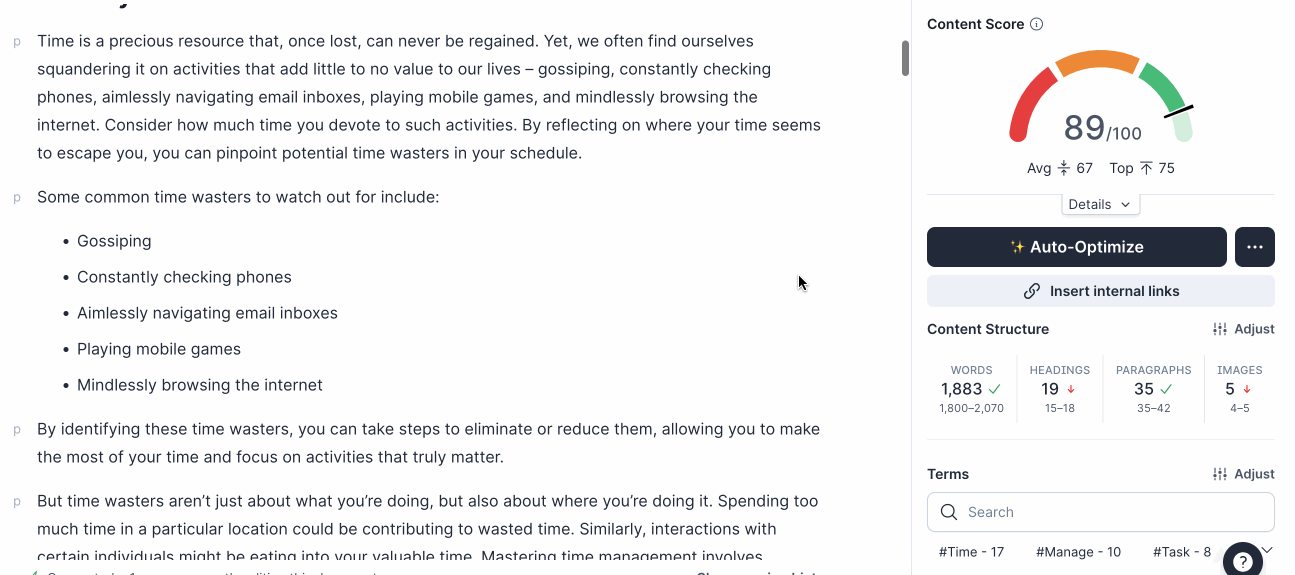The width and height of the screenshot is (1295, 575).
Task: Open the three-dot more options menu
Action: click(x=1254, y=247)
